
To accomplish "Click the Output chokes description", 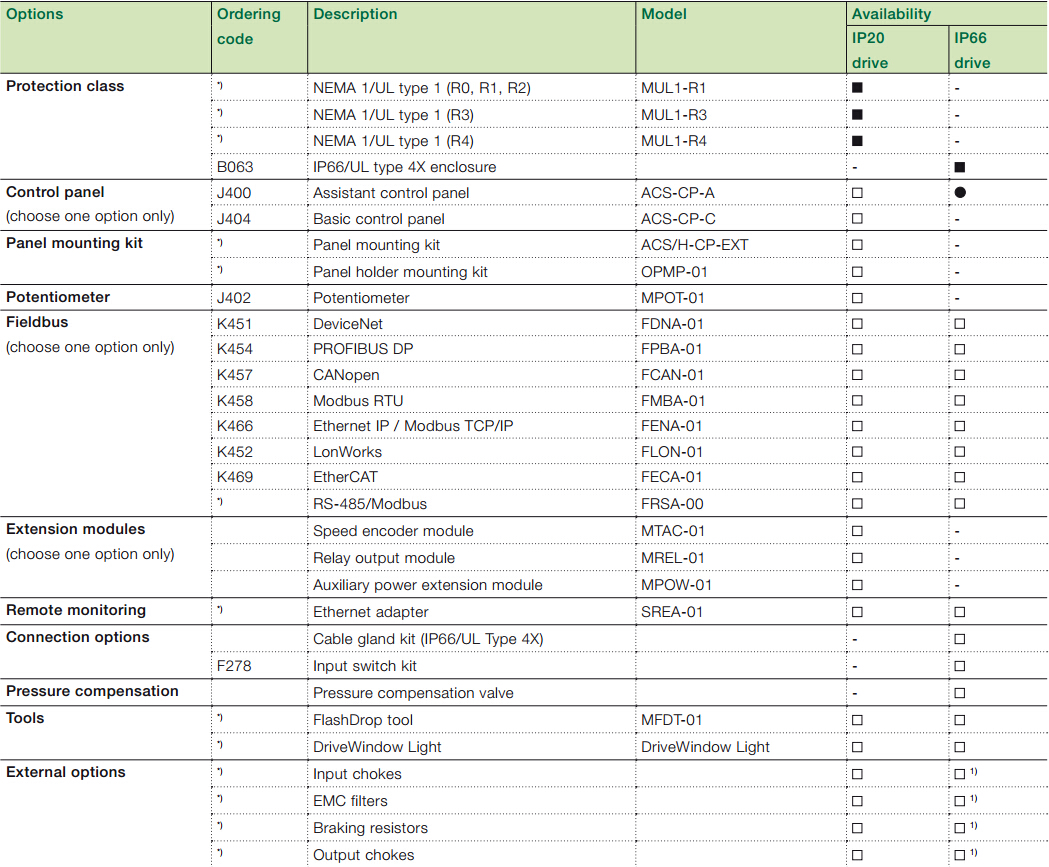I will pyautogui.click(x=363, y=855).
